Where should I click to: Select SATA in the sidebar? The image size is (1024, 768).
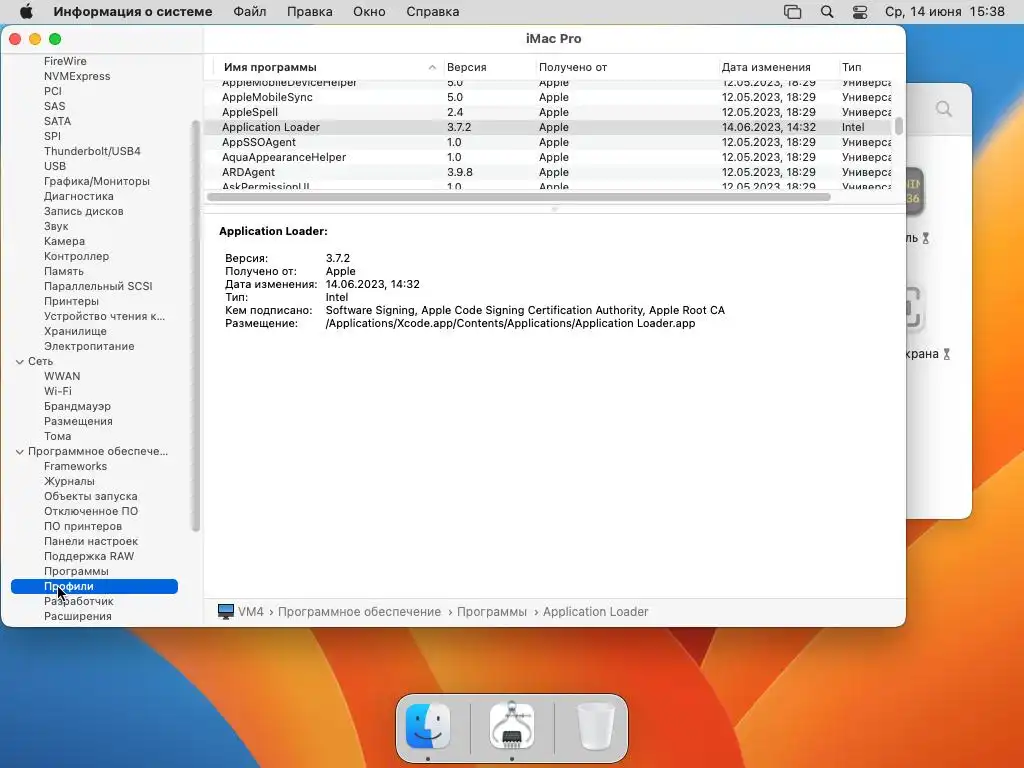57,121
